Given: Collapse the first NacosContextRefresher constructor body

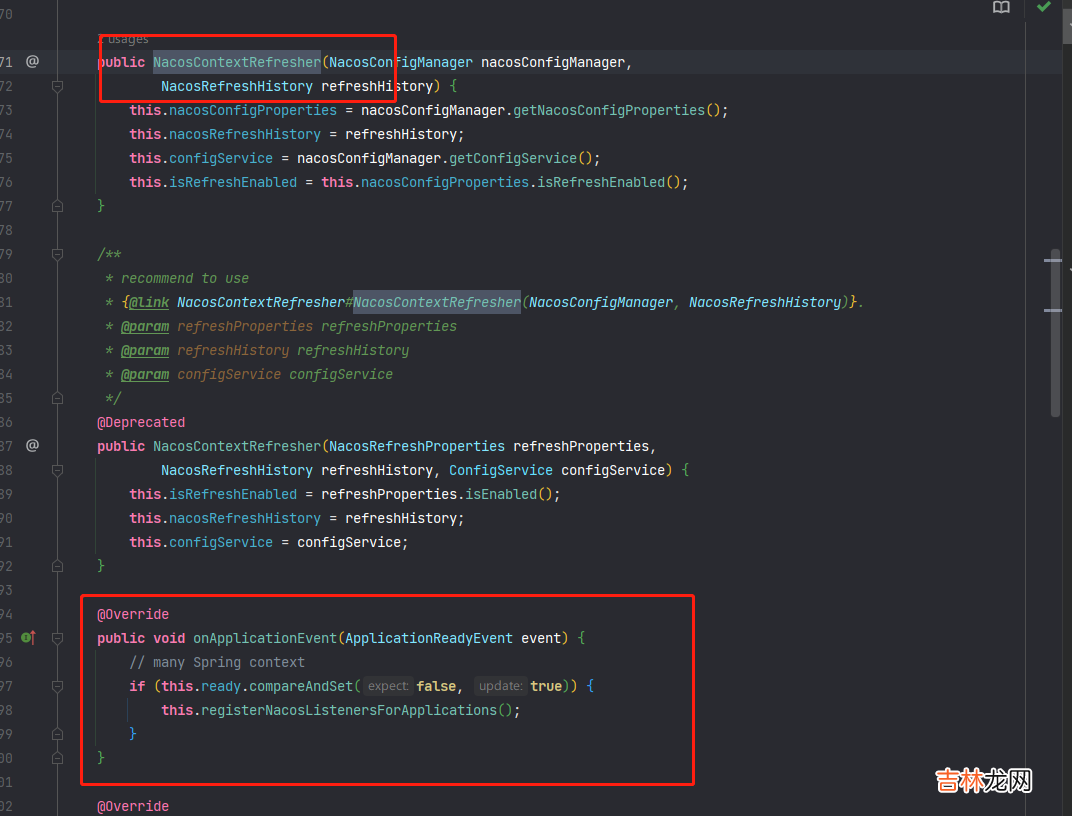Looking at the screenshot, I should click(57, 87).
